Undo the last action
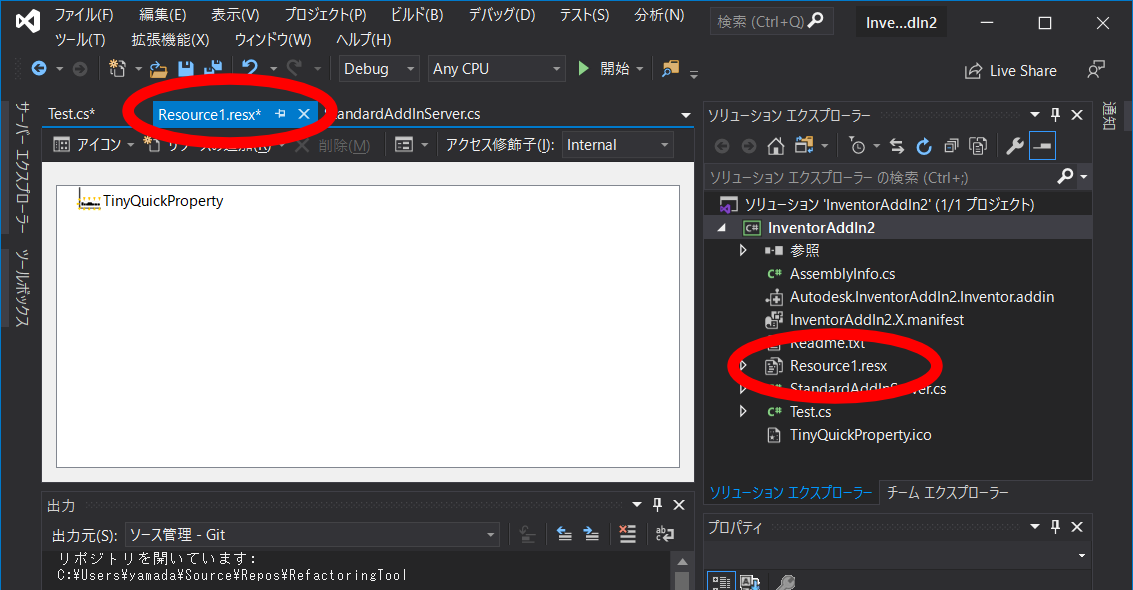1133x590 pixels. (250, 68)
